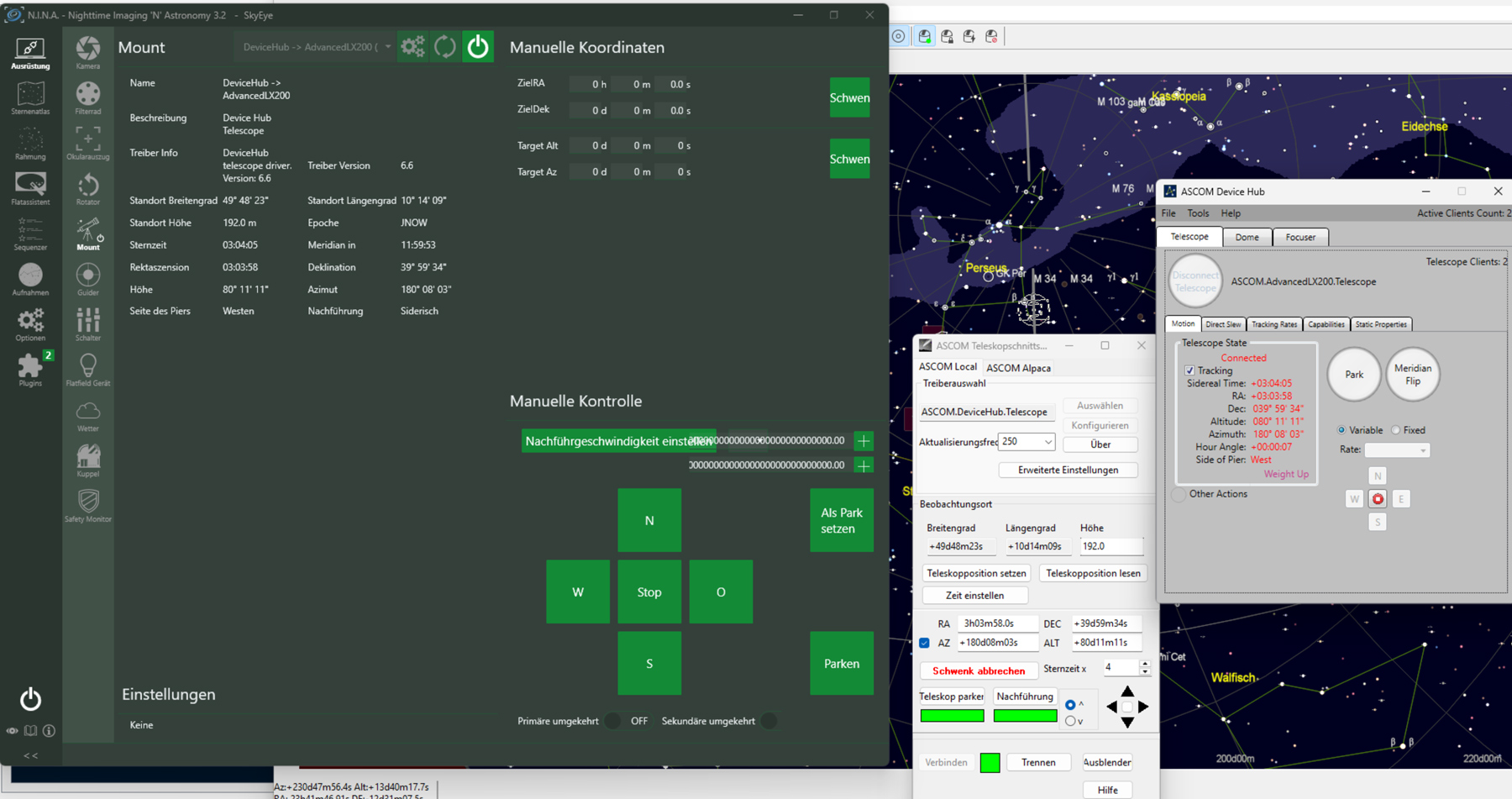
Task: Click the red stop circle in Device Hub
Action: point(1378,499)
